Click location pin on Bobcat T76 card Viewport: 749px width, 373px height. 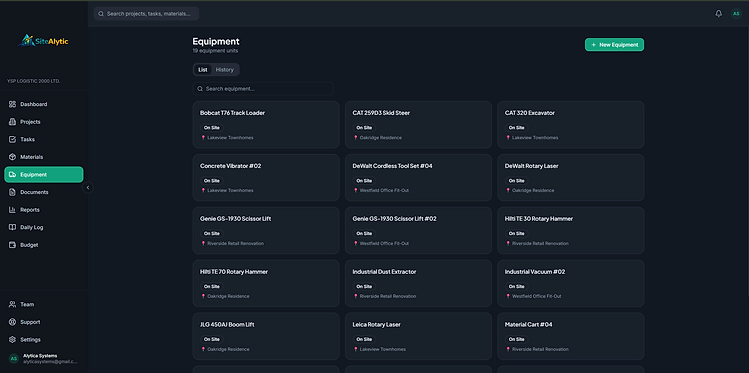pyautogui.click(x=203, y=138)
